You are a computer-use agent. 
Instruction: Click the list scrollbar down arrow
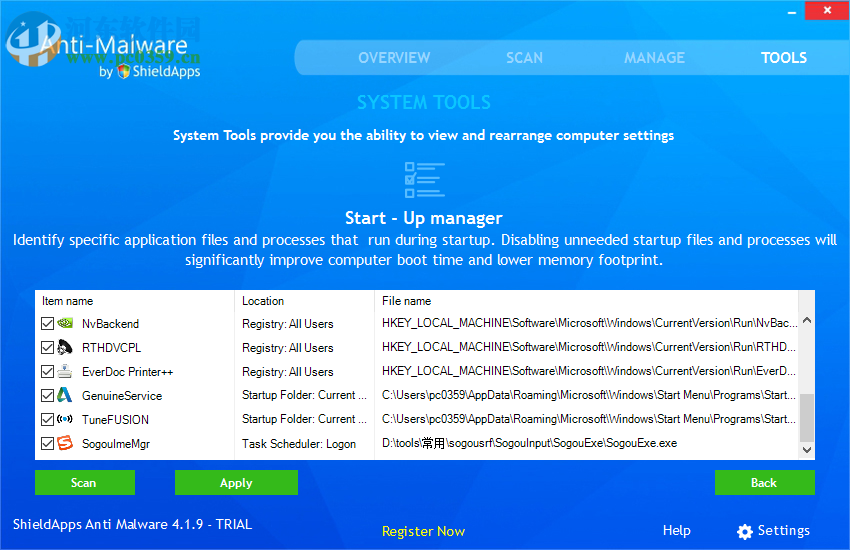click(x=807, y=450)
